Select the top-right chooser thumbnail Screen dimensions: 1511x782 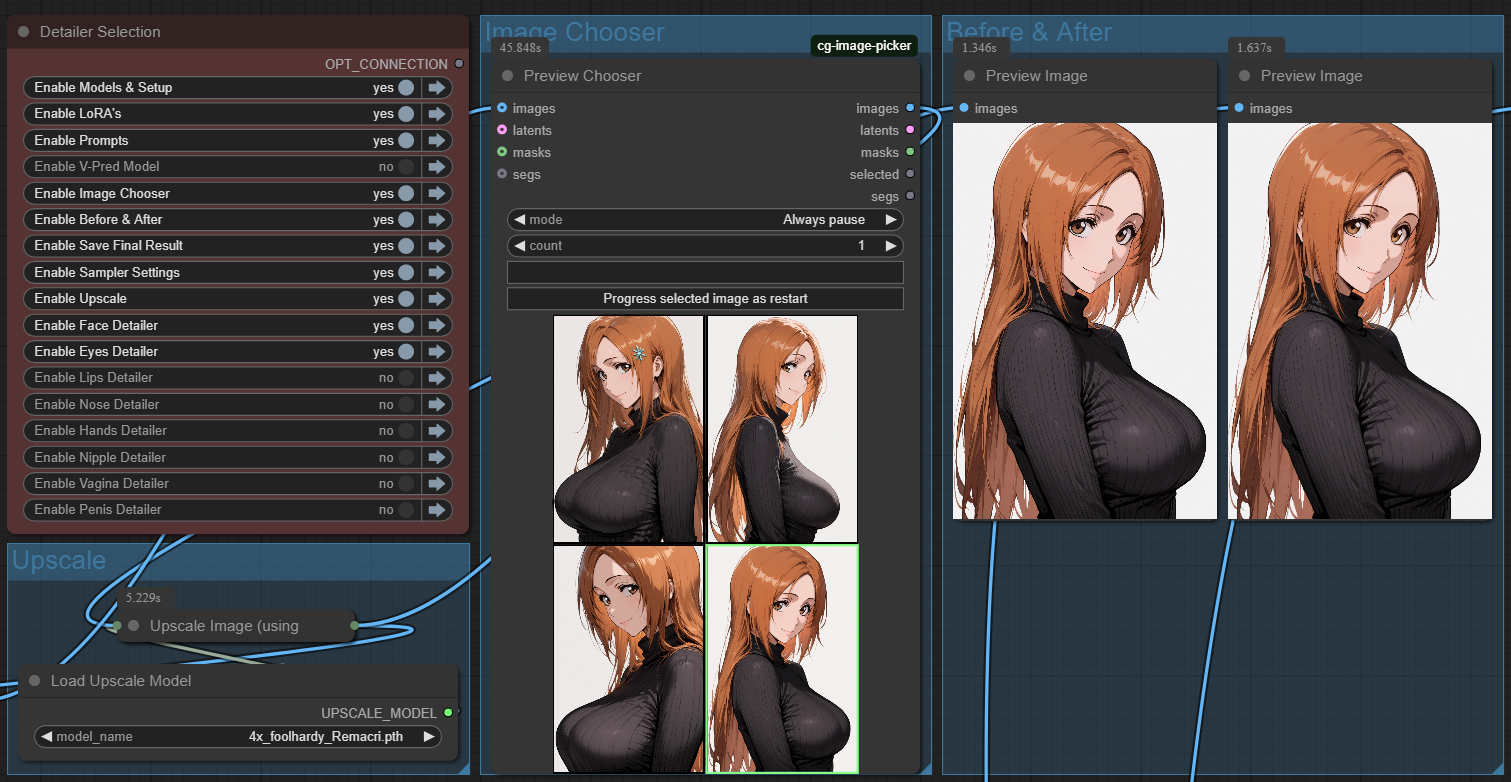[x=783, y=429]
